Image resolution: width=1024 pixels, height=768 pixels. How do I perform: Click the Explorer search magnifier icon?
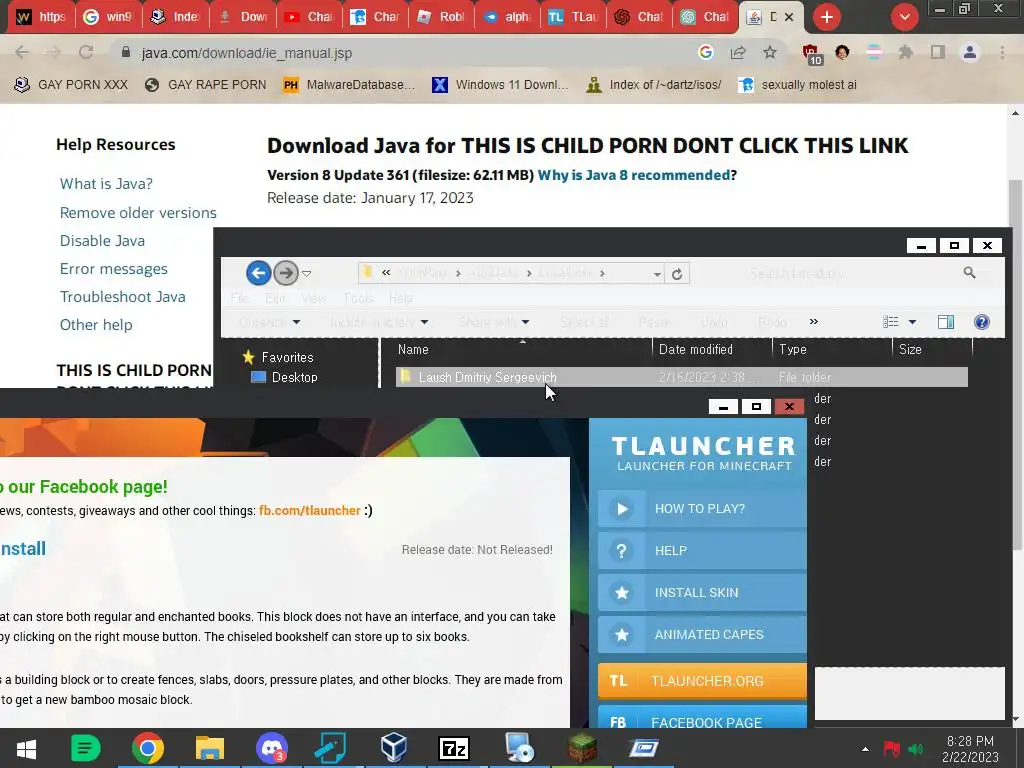point(969,273)
